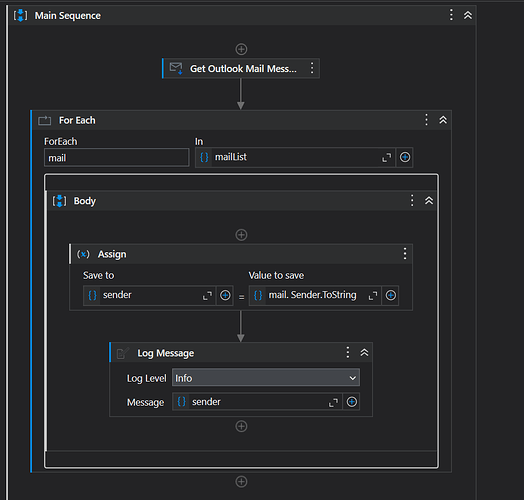Click the add activity plus above Get Outlook Mail

[x=241, y=49]
